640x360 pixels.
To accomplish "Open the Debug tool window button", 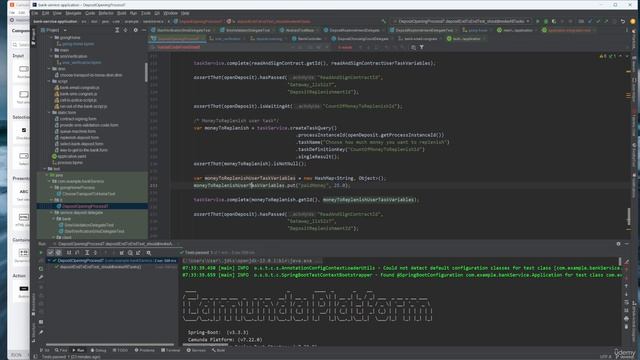I will pyautogui.click(x=98, y=350).
